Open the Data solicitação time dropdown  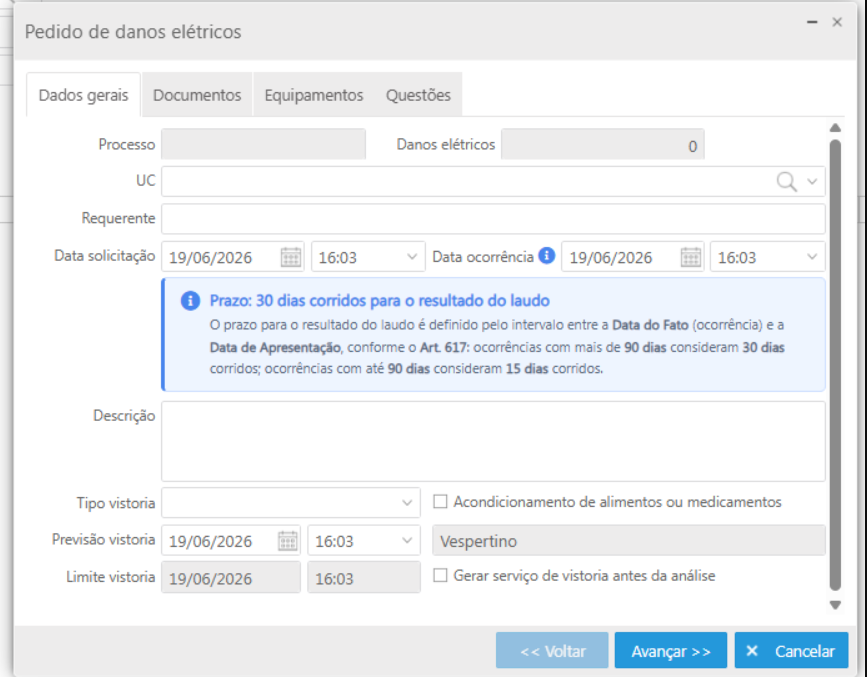[x=411, y=257]
